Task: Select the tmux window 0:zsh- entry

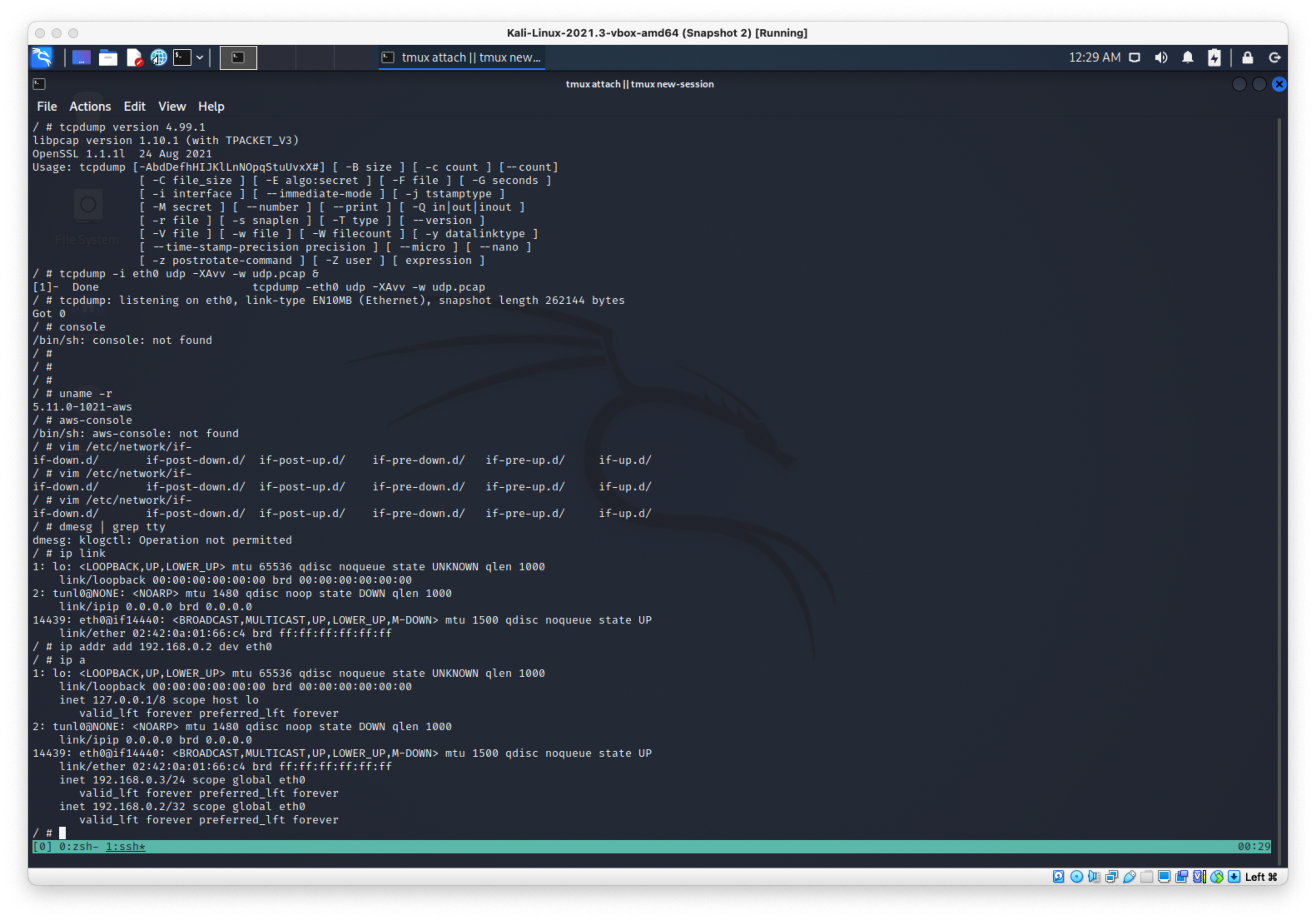Action: [79, 847]
